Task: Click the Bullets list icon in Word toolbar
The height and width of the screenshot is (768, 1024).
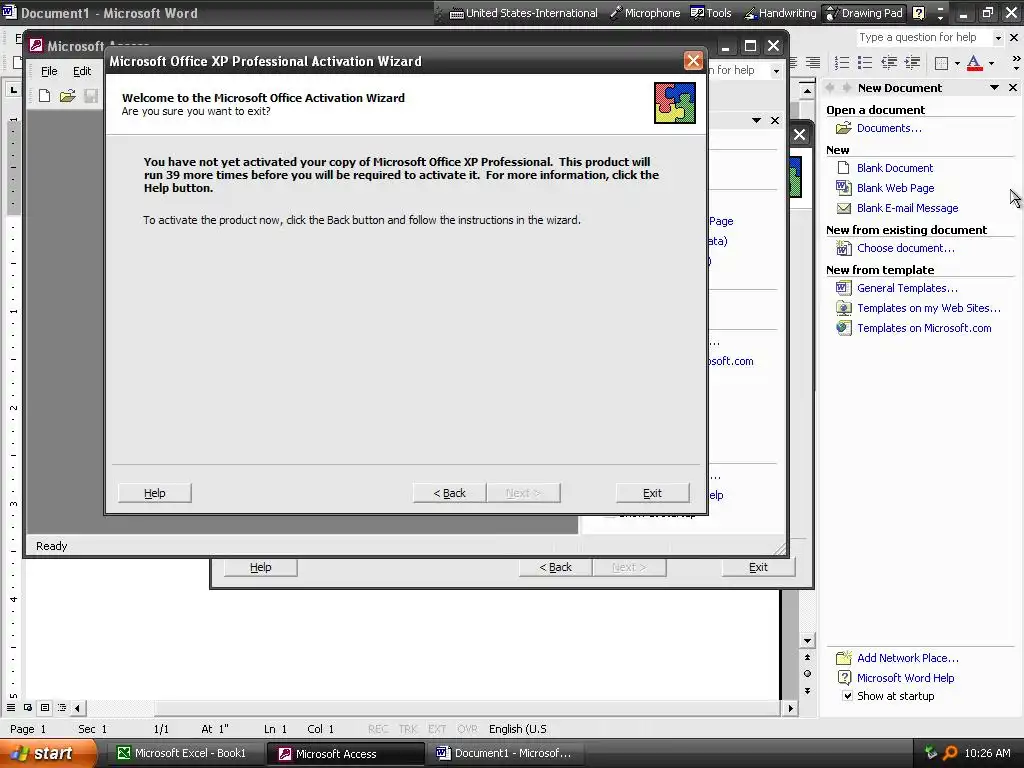Action: pos(865,63)
